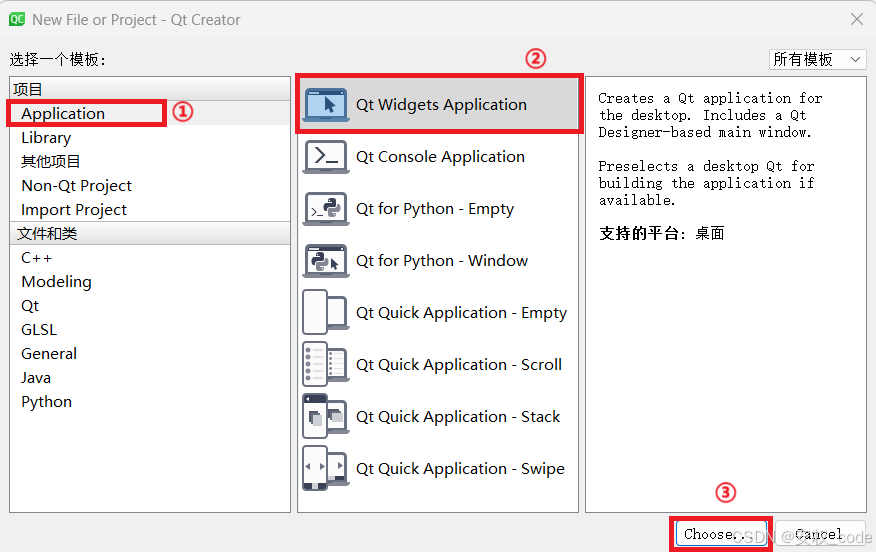Click the Qt Quick Application - Stack icon
The height and width of the screenshot is (552, 876).
[x=326, y=416]
